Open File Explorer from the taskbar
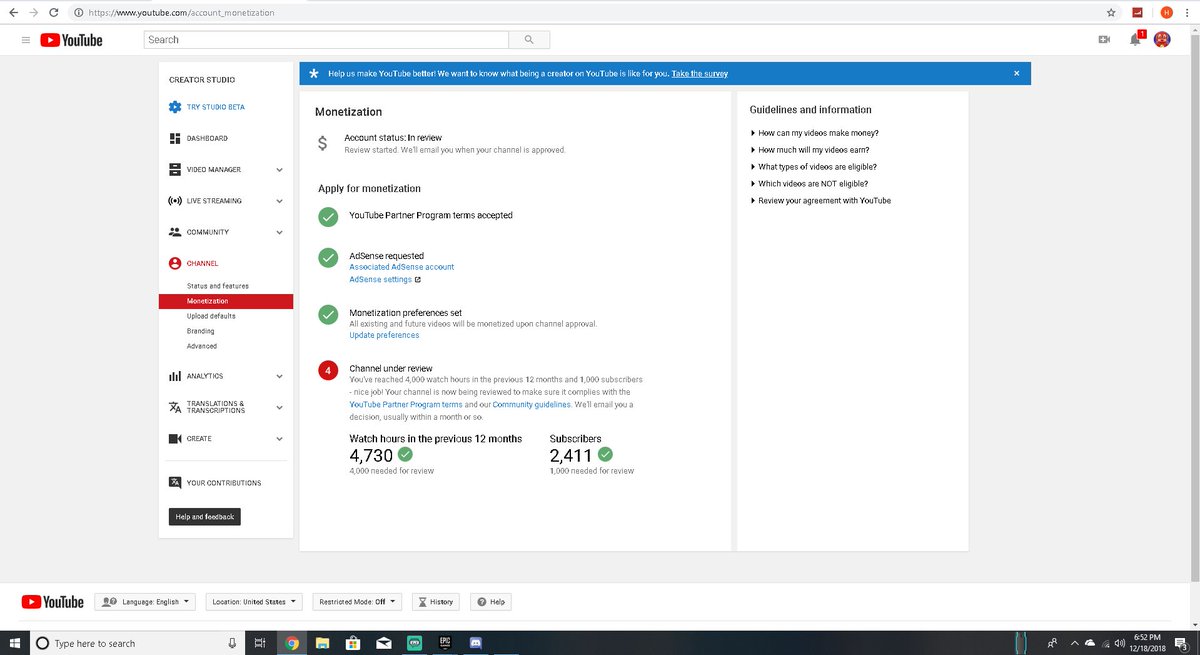 [322, 643]
